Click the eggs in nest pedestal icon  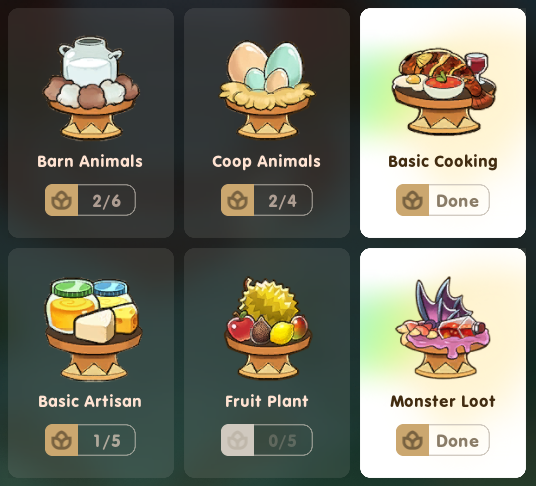(x=267, y=89)
